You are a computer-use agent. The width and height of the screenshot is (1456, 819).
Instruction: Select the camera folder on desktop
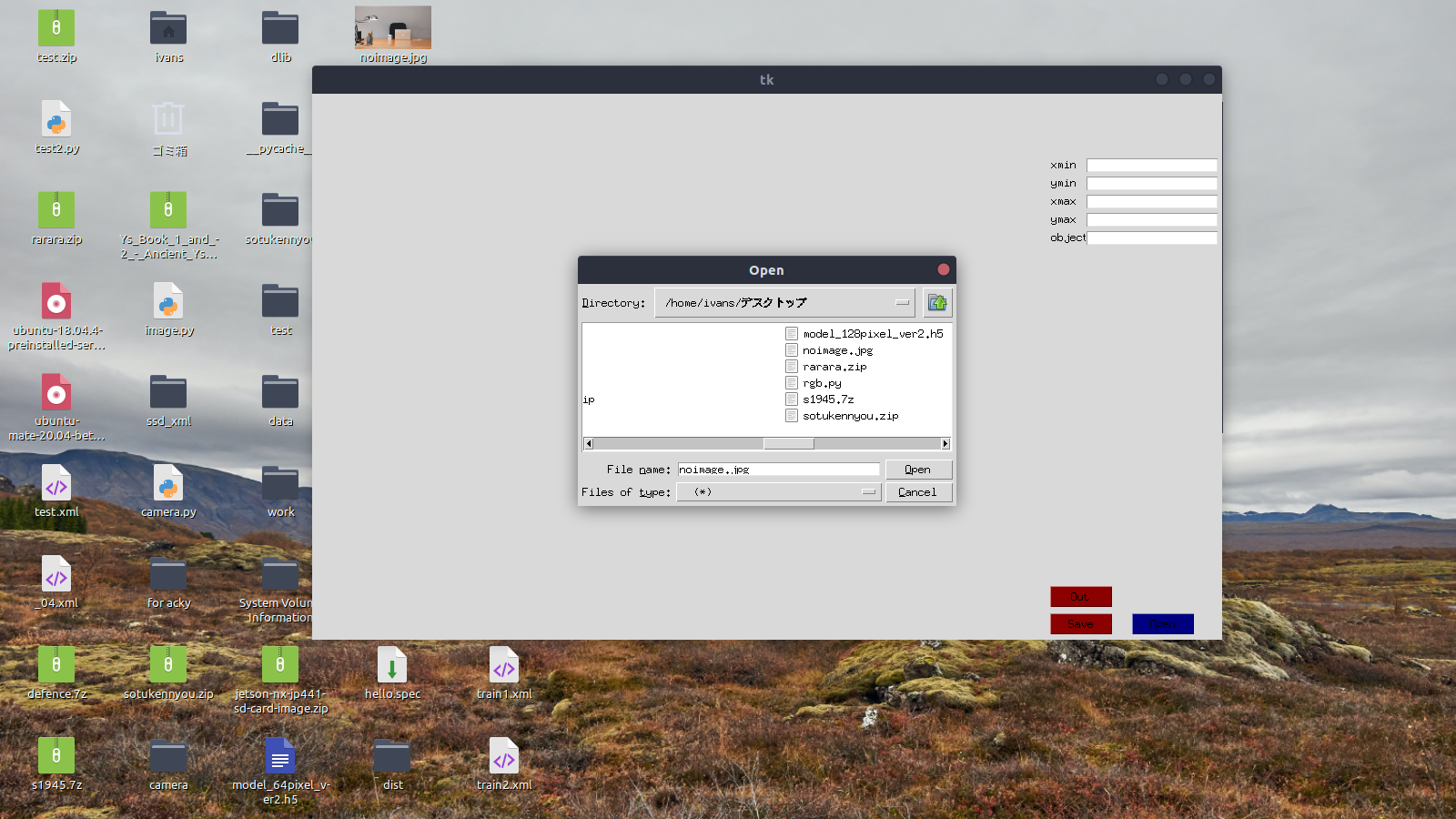168,756
